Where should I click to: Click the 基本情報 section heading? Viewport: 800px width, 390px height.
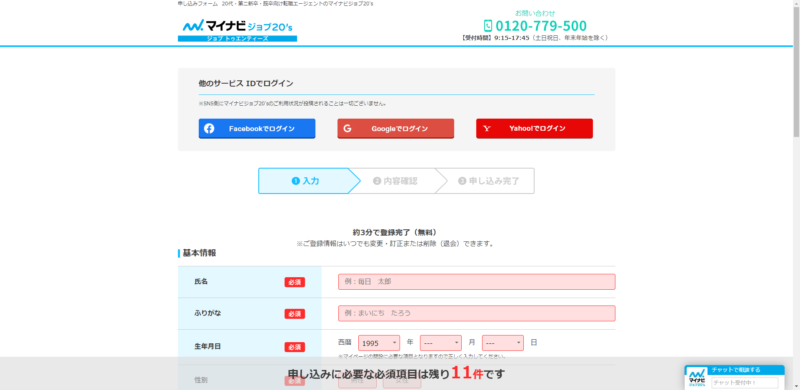click(199, 253)
